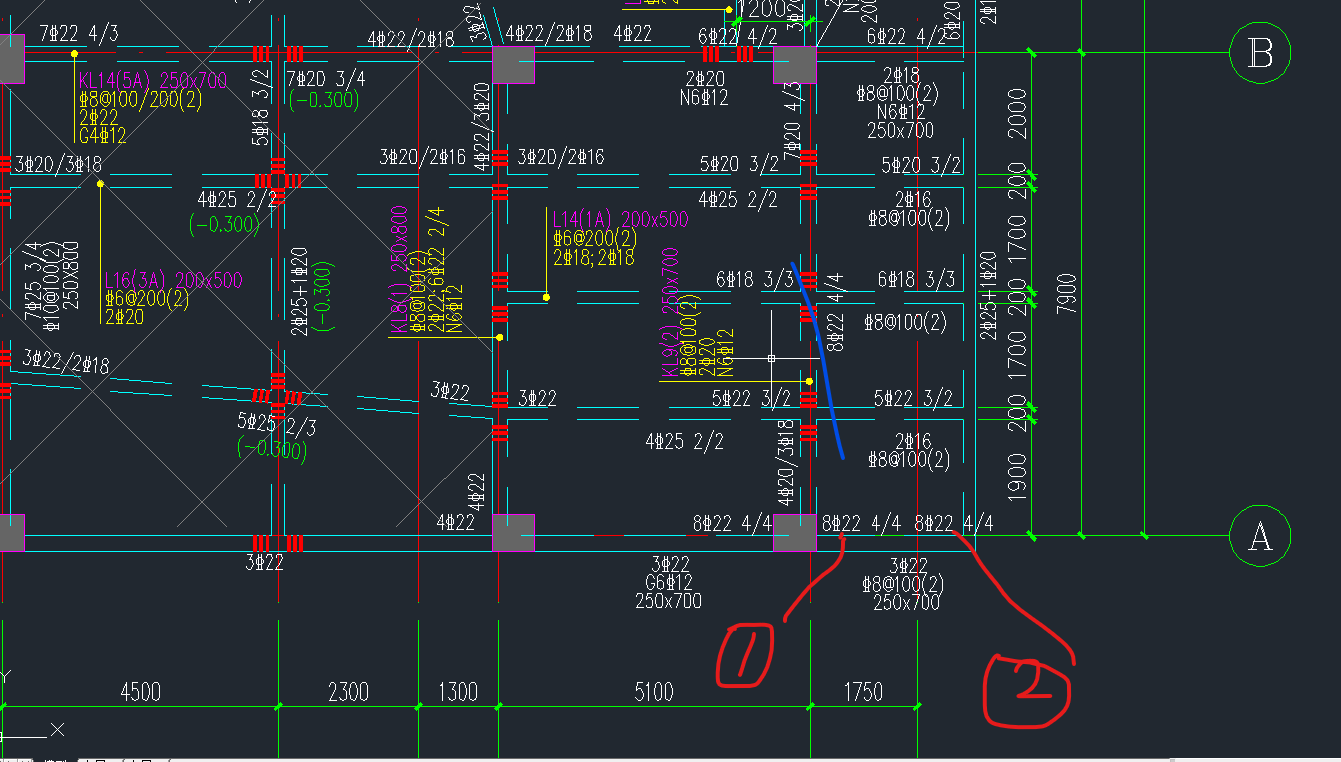Select rebar text 7Φ20 3/4
Viewport: 1341px width, 762px height.
[325, 78]
